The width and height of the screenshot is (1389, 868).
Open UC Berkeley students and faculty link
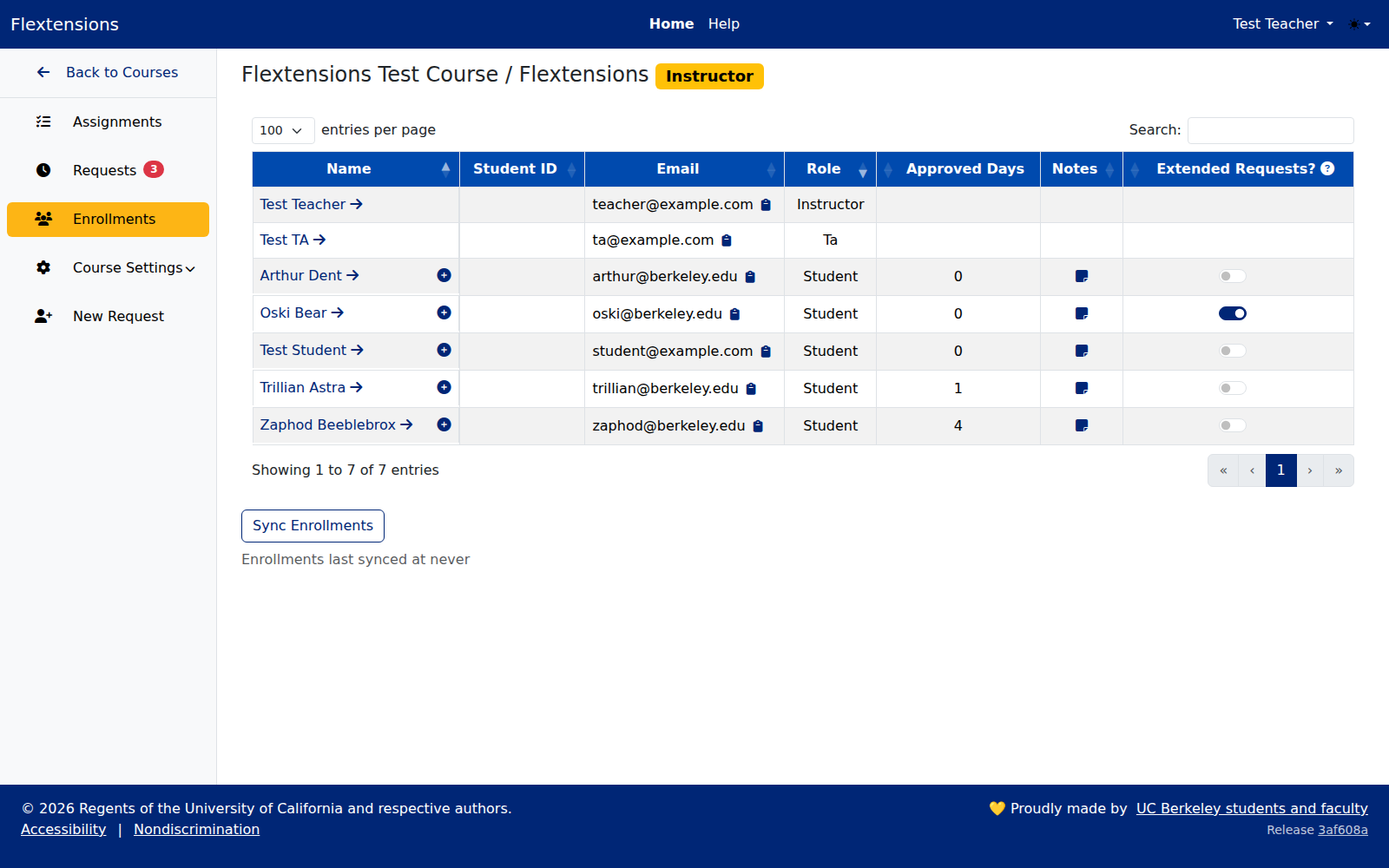click(x=1252, y=809)
